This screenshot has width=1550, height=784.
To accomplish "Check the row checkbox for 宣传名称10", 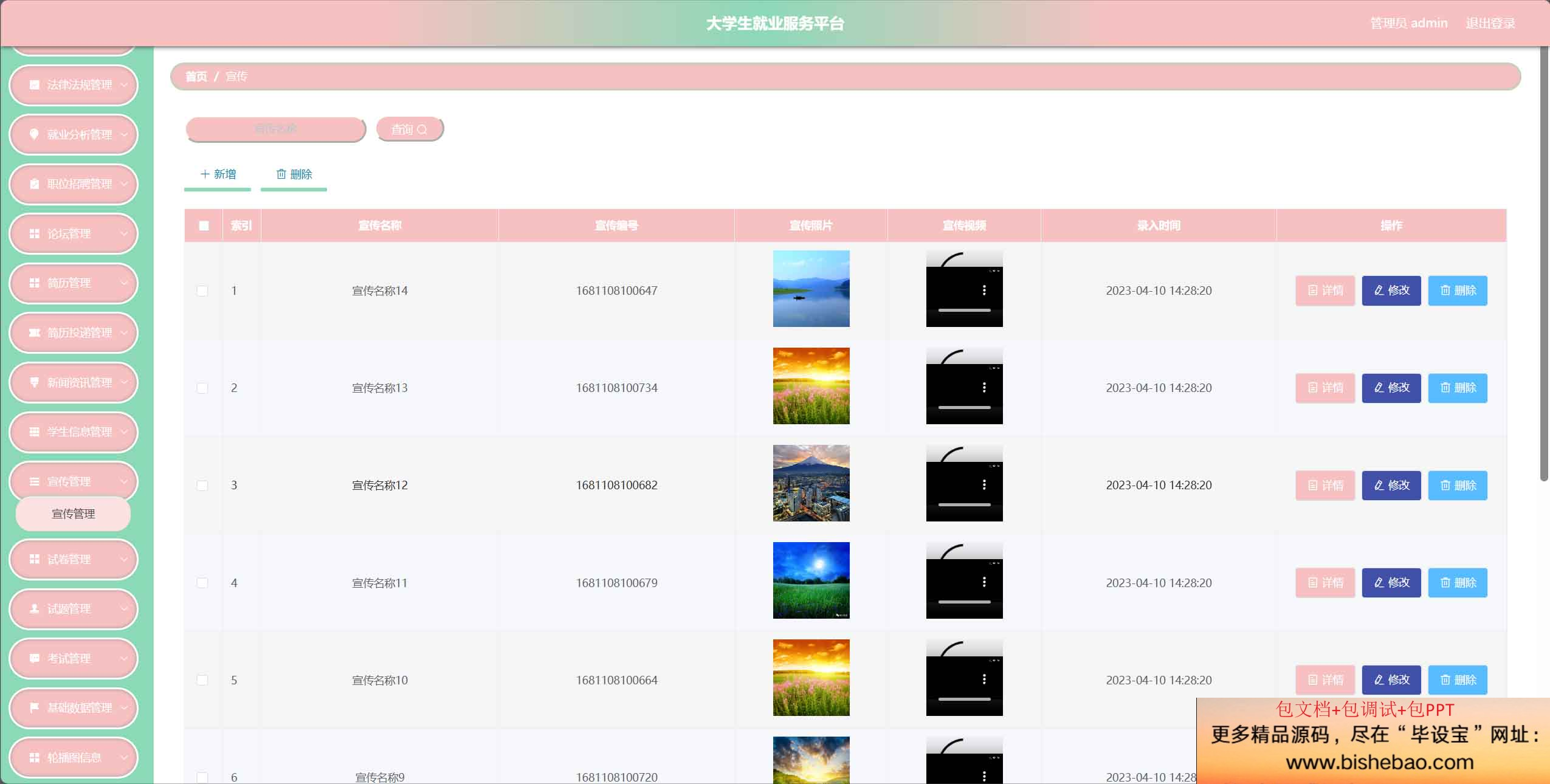I will 202,680.
